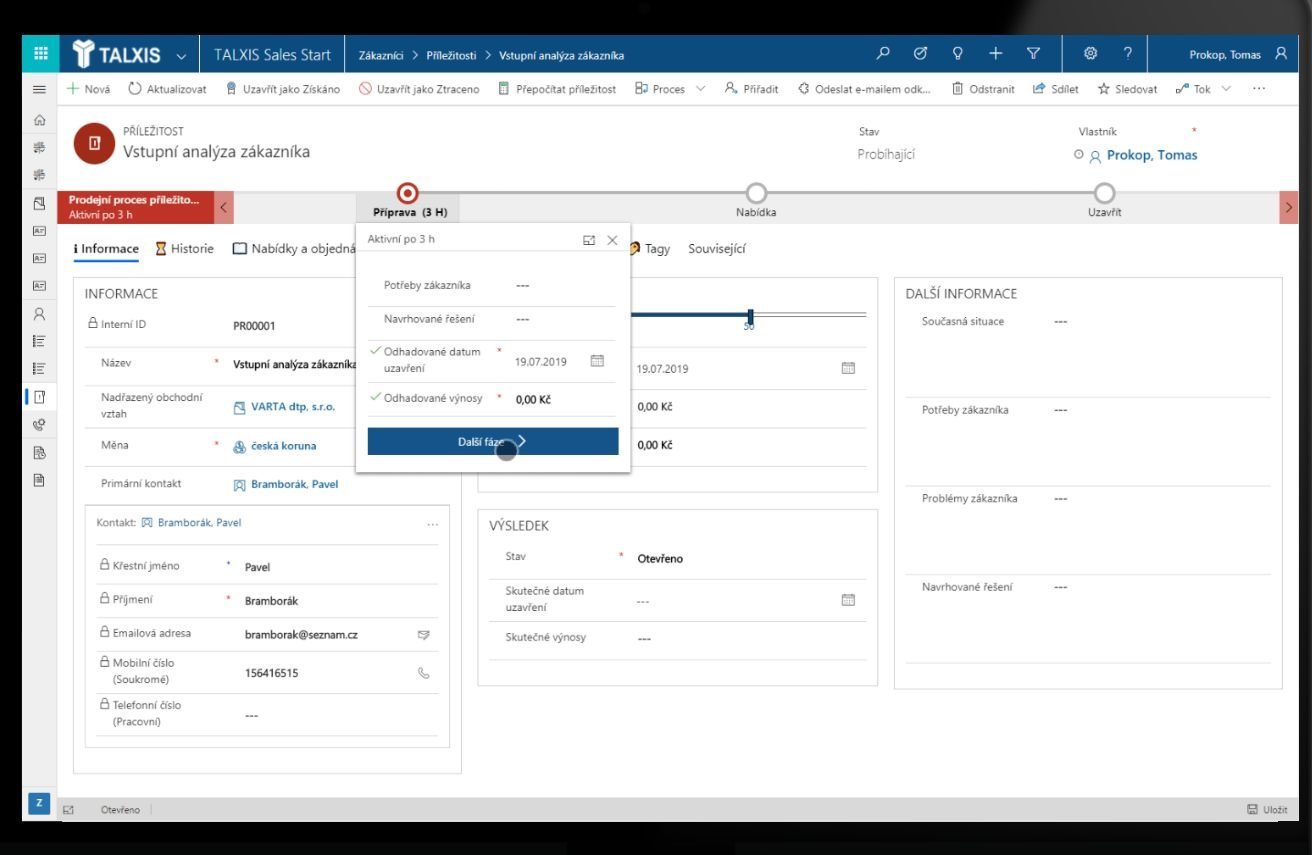The width and height of the screenshot is (1312, 855).
Task: Click Příležitosti in the breadcrumb
Action: [x=451, y=55]
